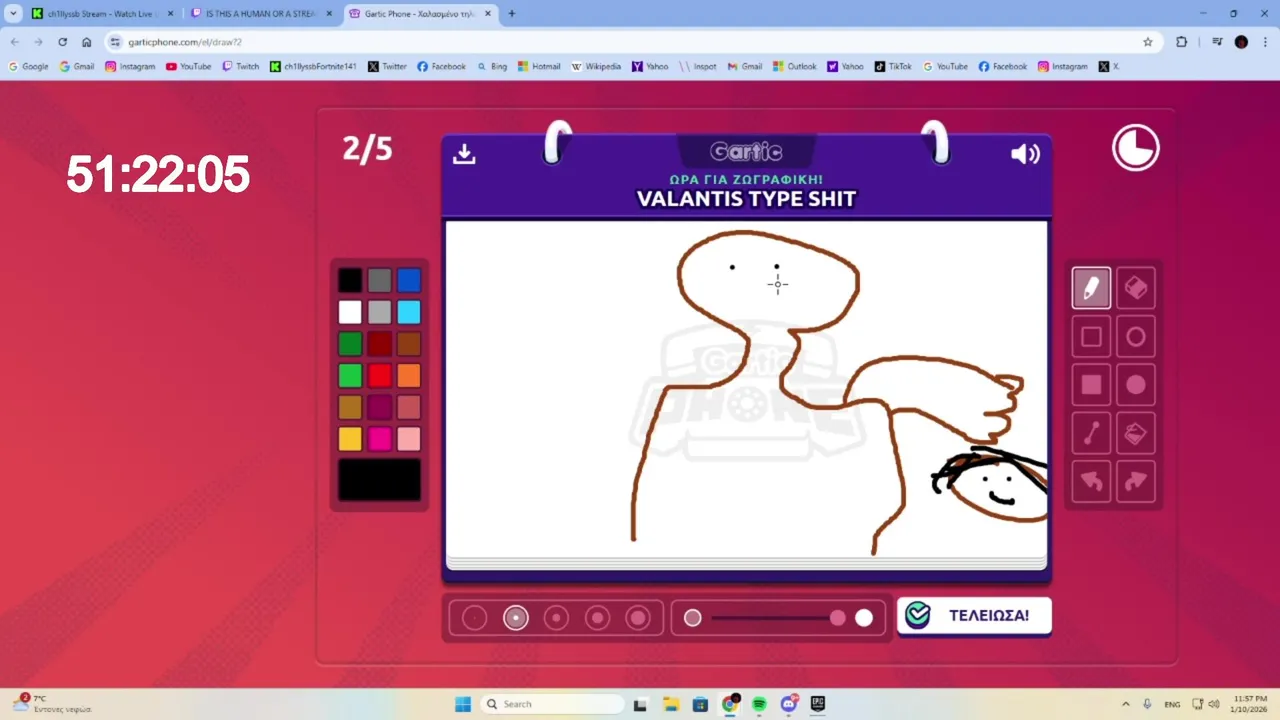Open the ch1llyssbFortnite141 bookmark
Viewport: 1280px width, 720px height.
pyautogui.click(x=313, y=67)
